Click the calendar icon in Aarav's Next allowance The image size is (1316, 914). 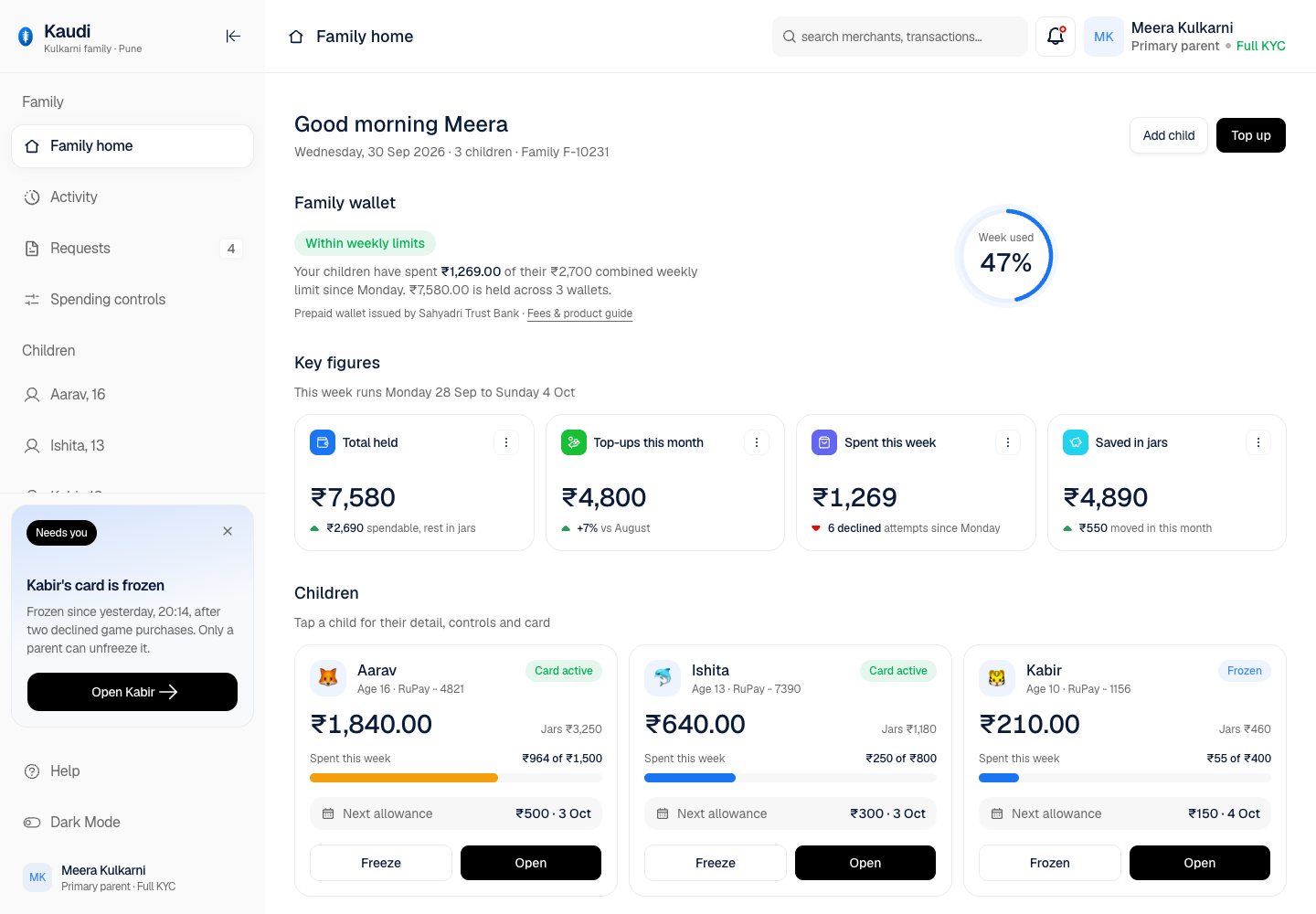pos(328,813)
